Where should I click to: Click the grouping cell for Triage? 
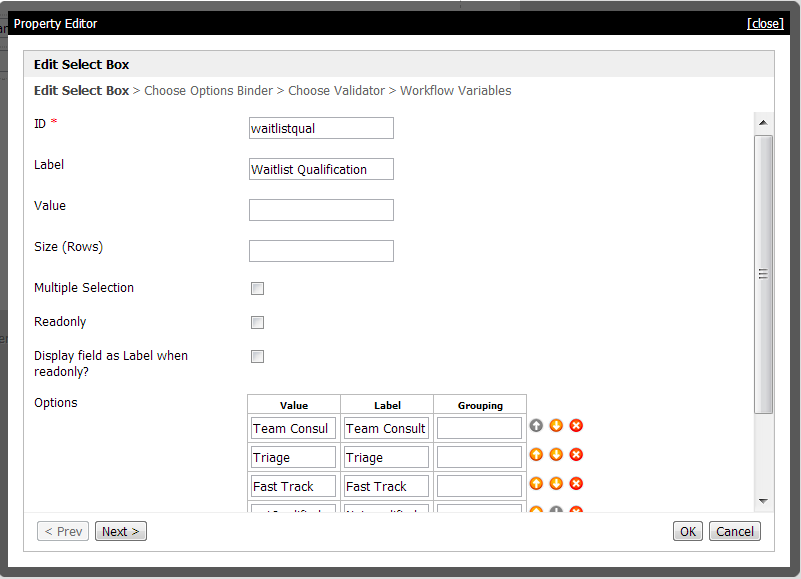[x=479, y=457]
